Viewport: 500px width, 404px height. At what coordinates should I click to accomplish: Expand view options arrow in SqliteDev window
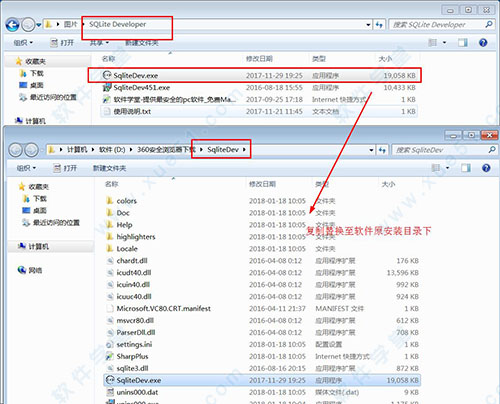(x=447, y=168)
